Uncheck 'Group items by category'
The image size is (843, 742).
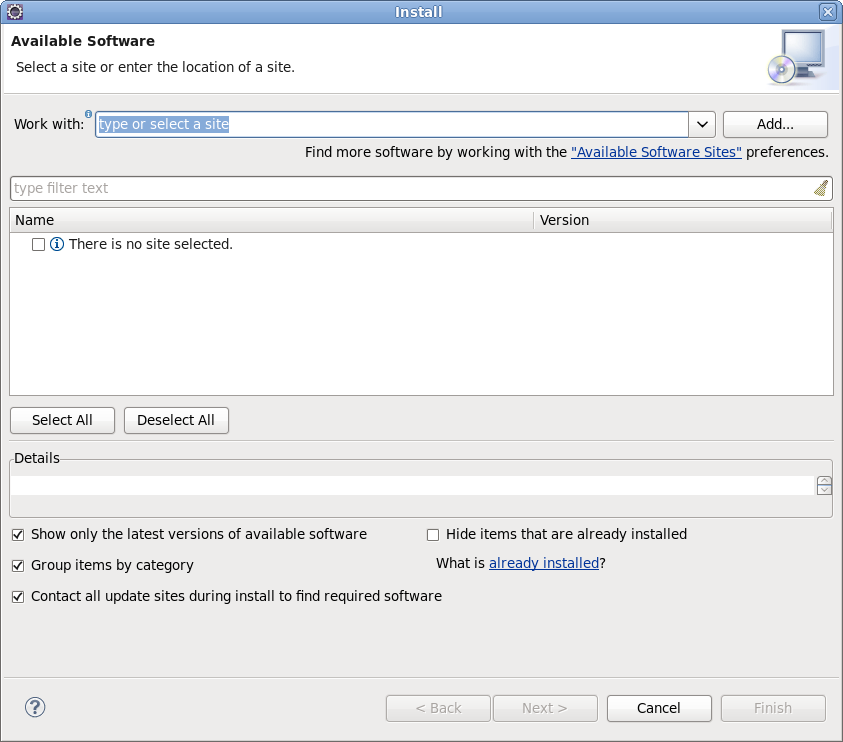(17, 565)
